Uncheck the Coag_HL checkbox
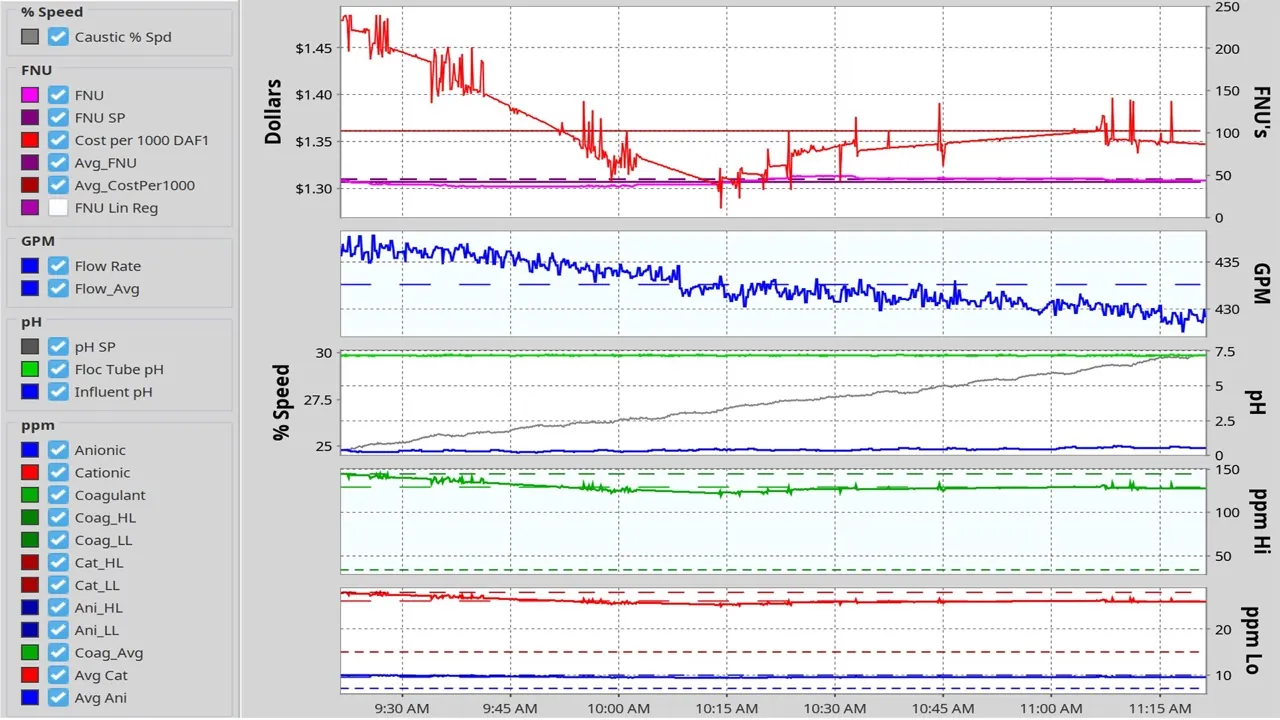This screenshot has height=720, width=1280. pos(59,518)
